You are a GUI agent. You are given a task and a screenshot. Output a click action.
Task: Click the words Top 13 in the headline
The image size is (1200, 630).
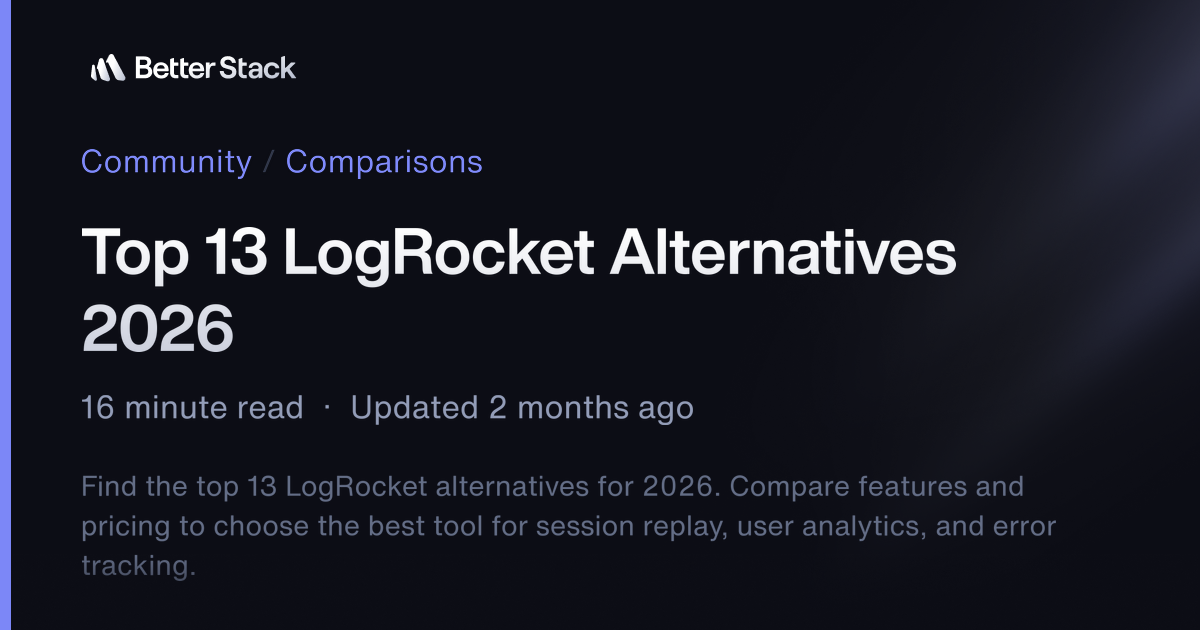tap(174, 253)
